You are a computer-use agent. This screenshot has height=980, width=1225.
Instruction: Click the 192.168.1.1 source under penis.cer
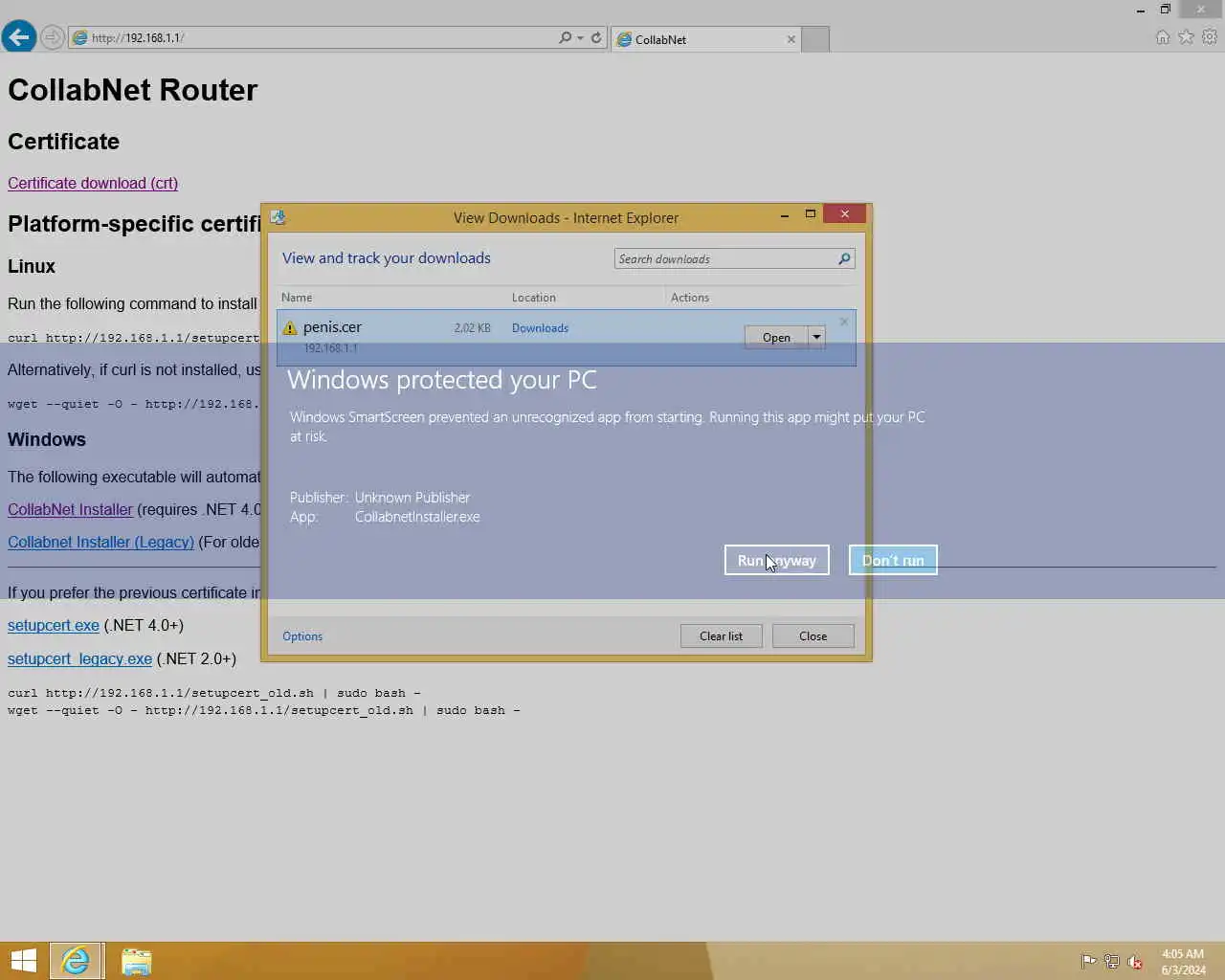(330, 348)
